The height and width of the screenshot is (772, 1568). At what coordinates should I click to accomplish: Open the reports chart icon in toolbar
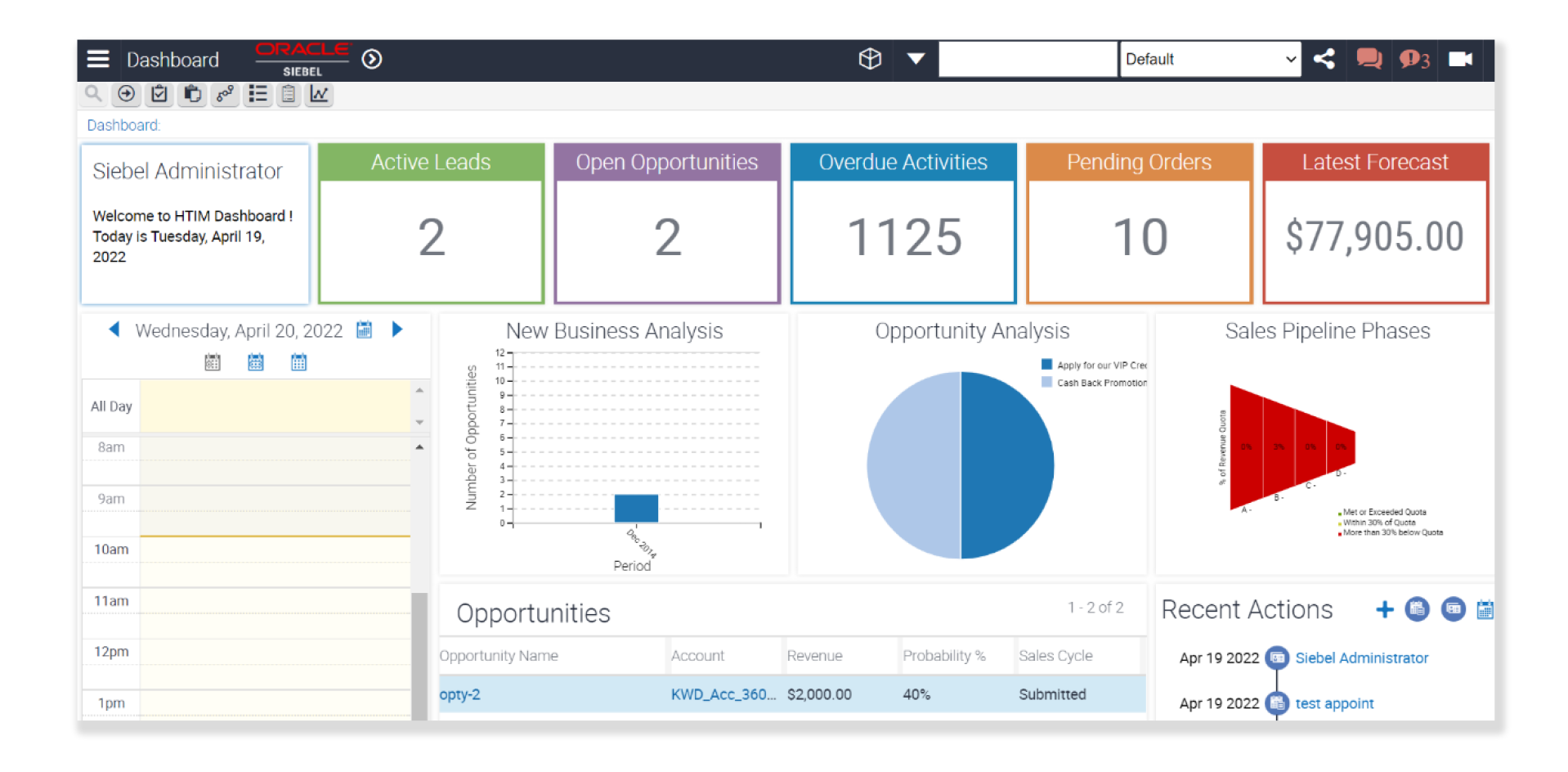pos(319,94)
